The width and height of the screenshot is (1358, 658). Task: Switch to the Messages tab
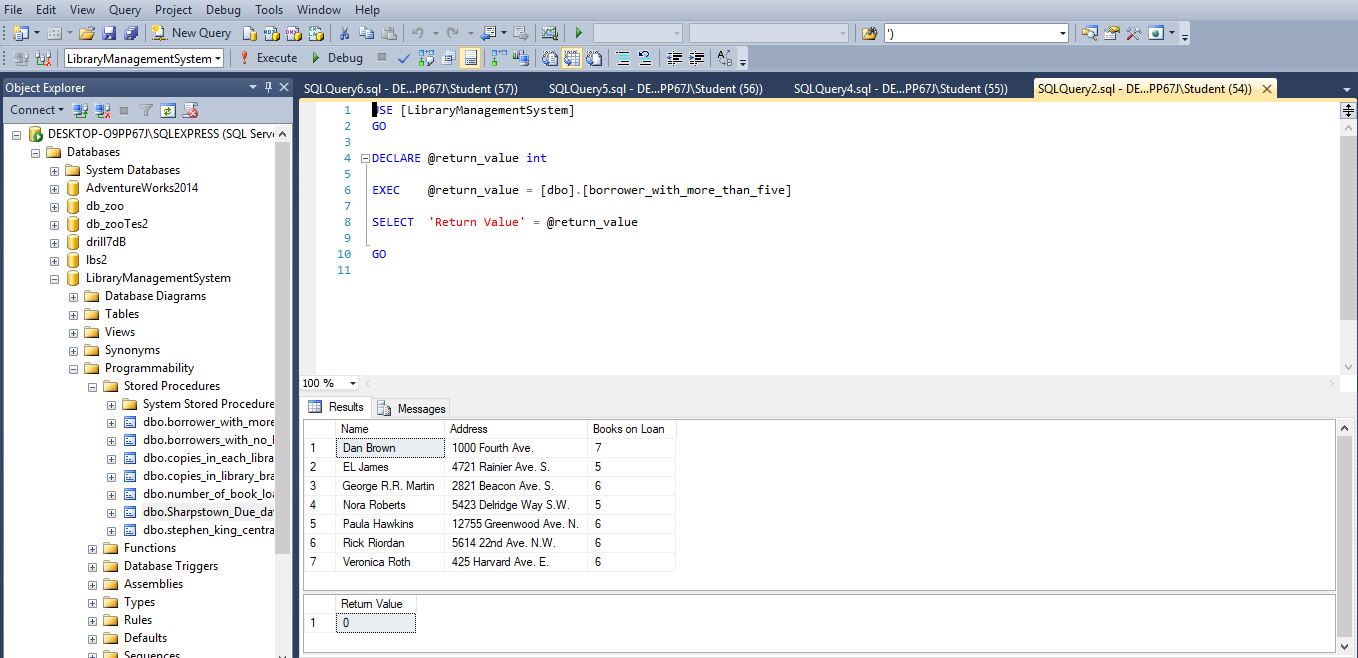point(412,408)
